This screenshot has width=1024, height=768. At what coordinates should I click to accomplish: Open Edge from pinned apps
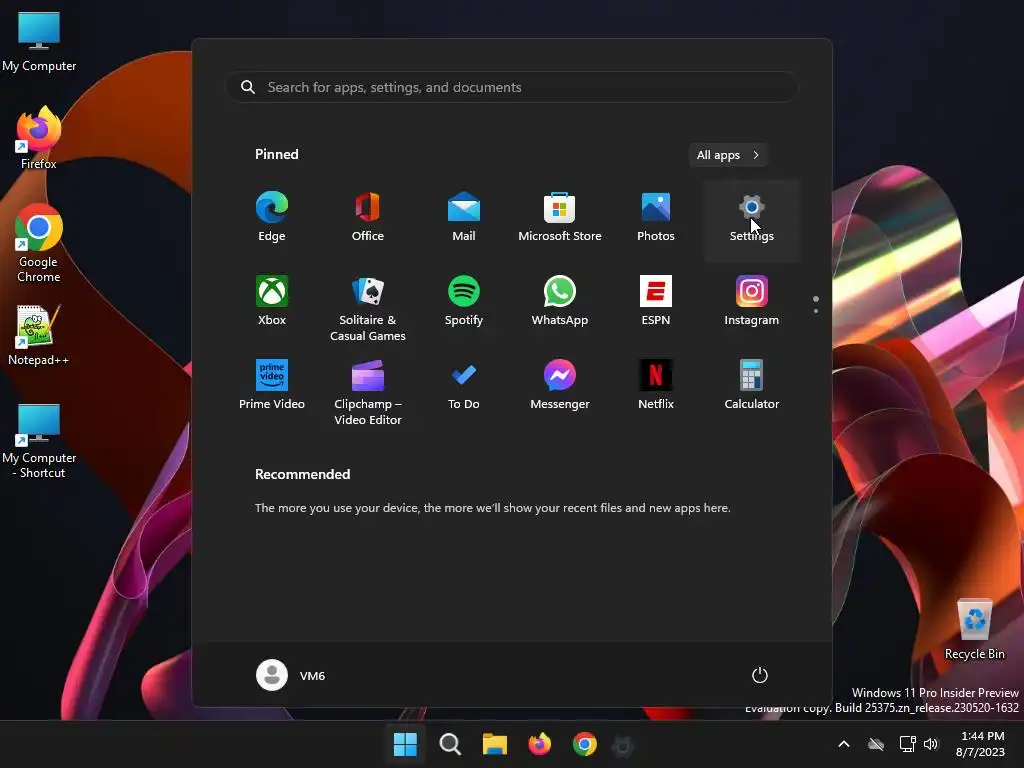272,217
